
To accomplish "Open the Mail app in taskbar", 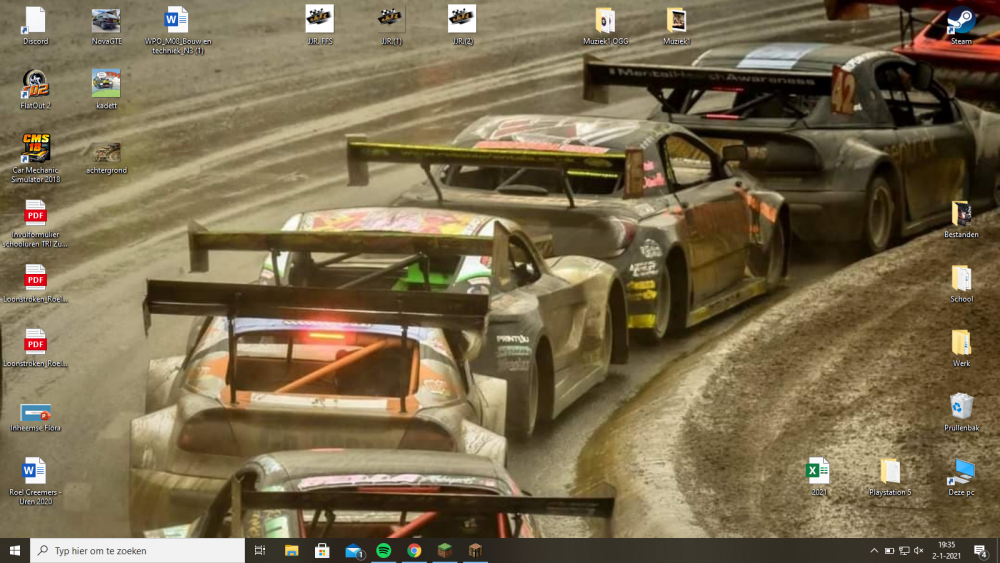I will 353,551.
